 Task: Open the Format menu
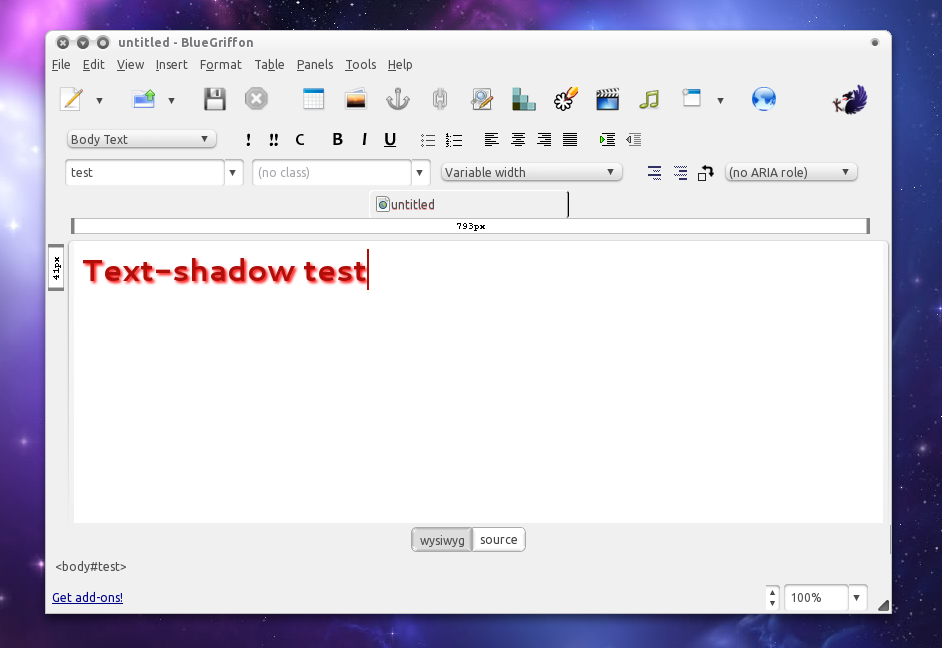click(x=220, y=64)
